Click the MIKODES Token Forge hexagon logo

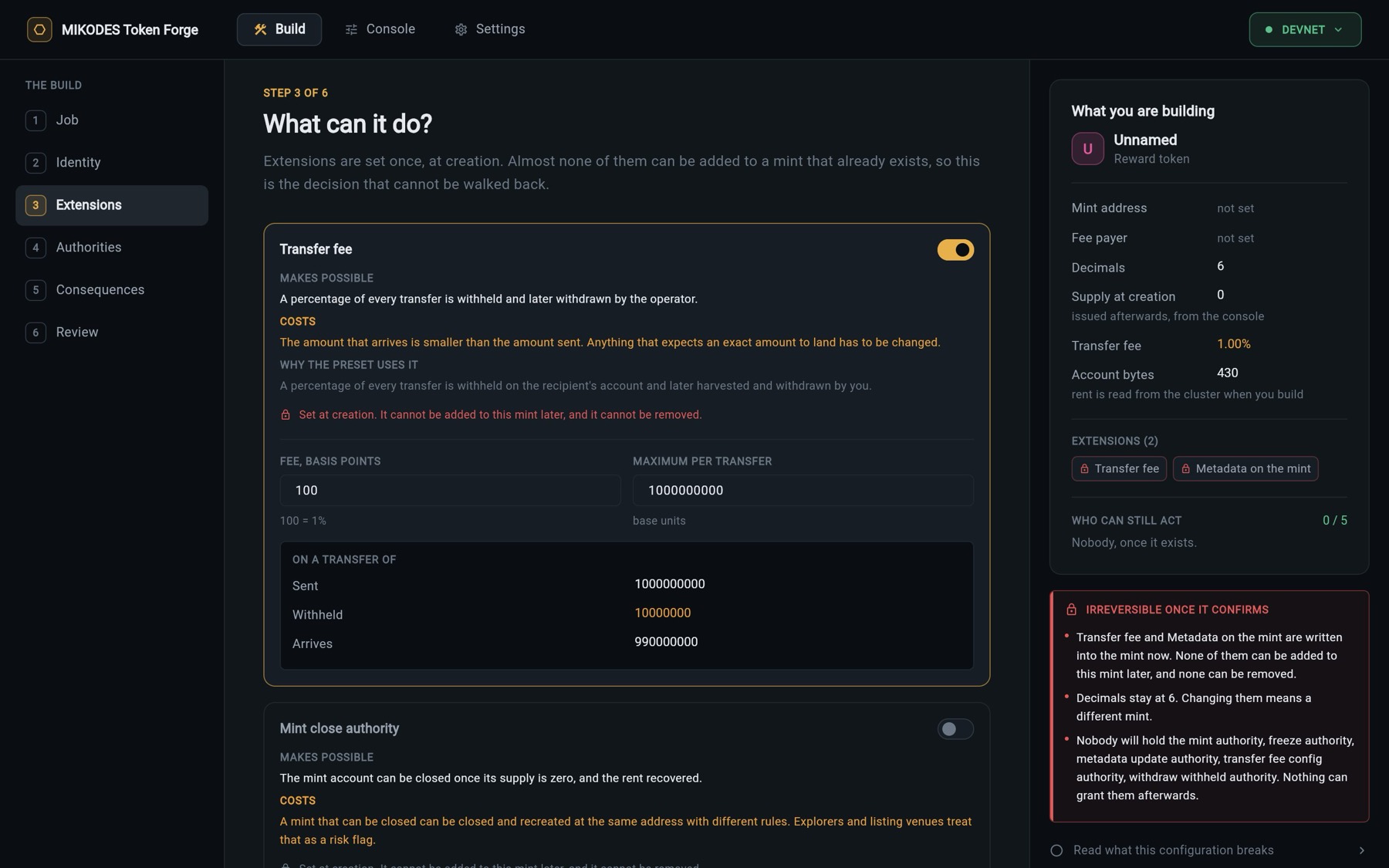[x=39, y=29]
